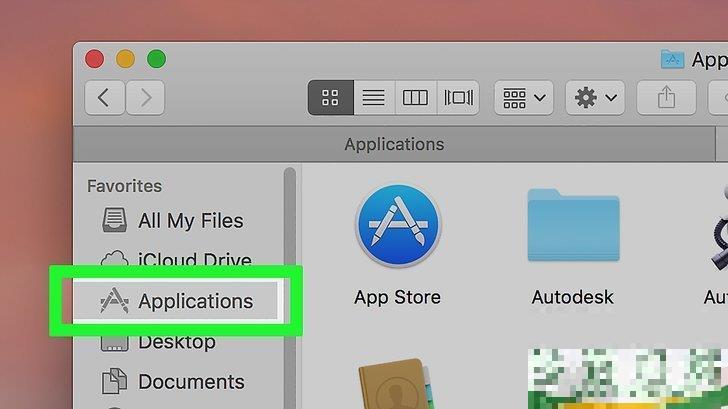Open the item arrangement dropdown
Viewport: 728px width, 409px height.
tap(526, 98)
